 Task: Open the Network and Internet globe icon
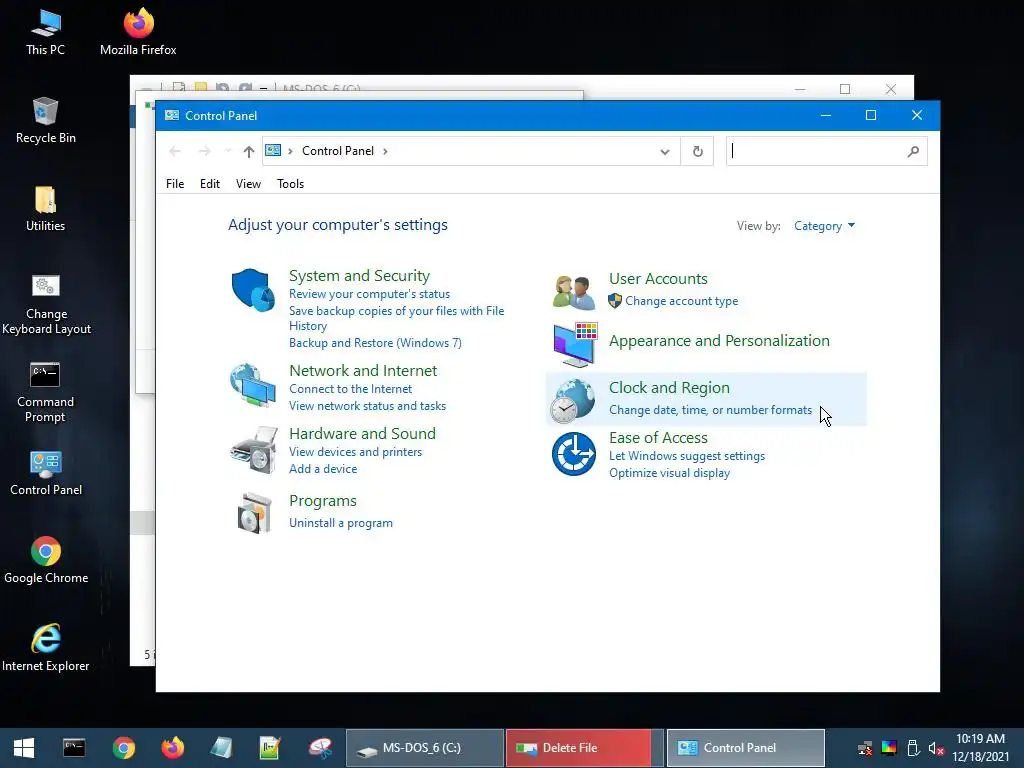(253, 385)
